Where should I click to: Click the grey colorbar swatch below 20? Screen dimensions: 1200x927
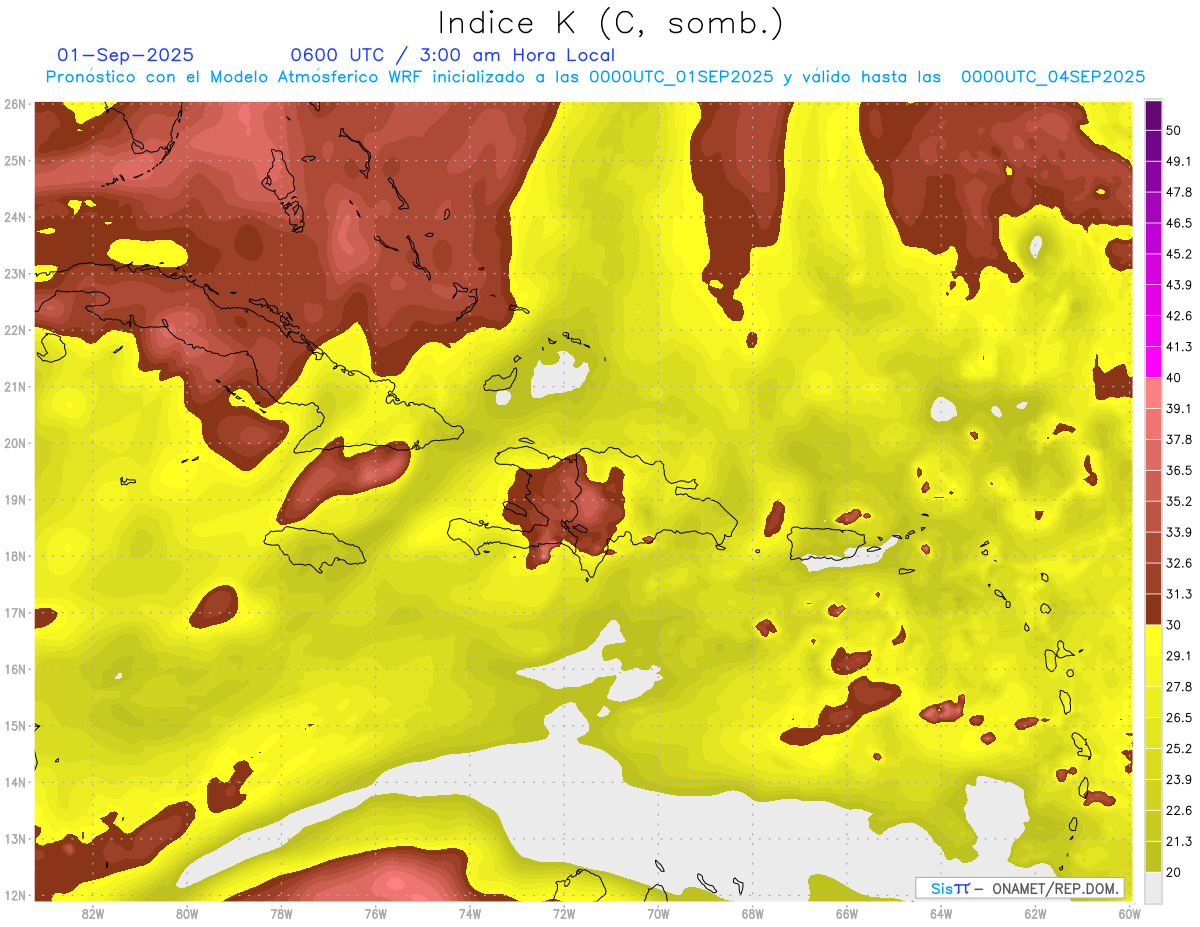point(1153,886)
